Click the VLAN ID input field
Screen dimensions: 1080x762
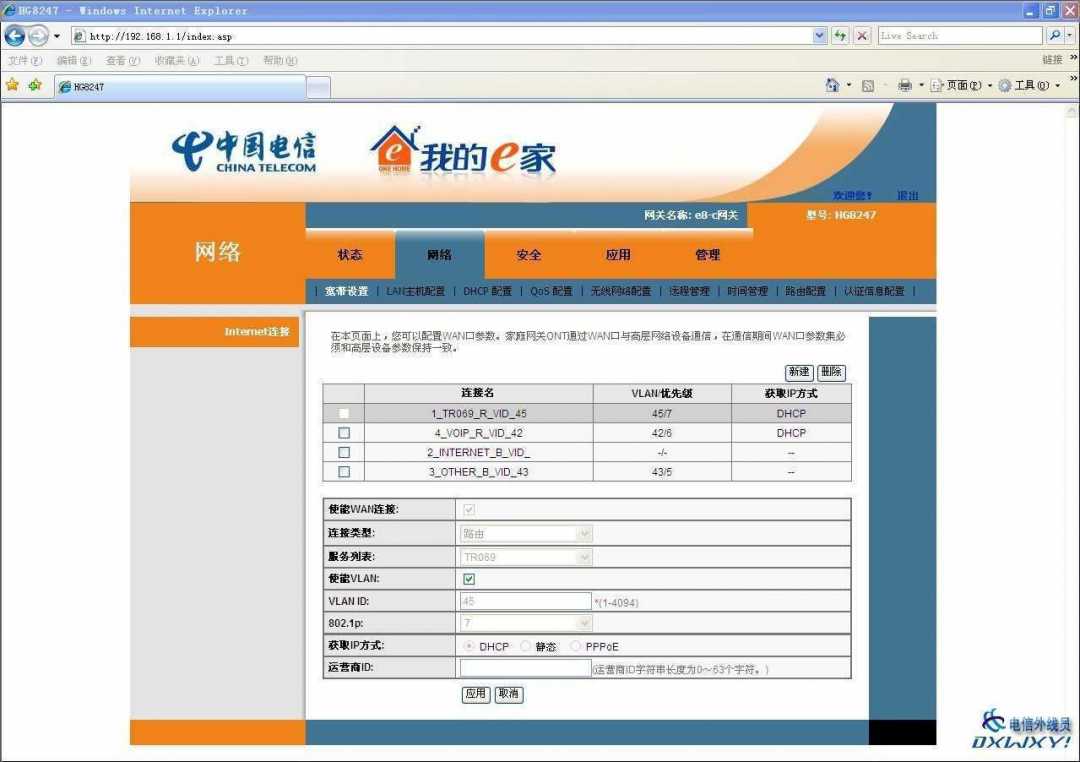(526, 601)
